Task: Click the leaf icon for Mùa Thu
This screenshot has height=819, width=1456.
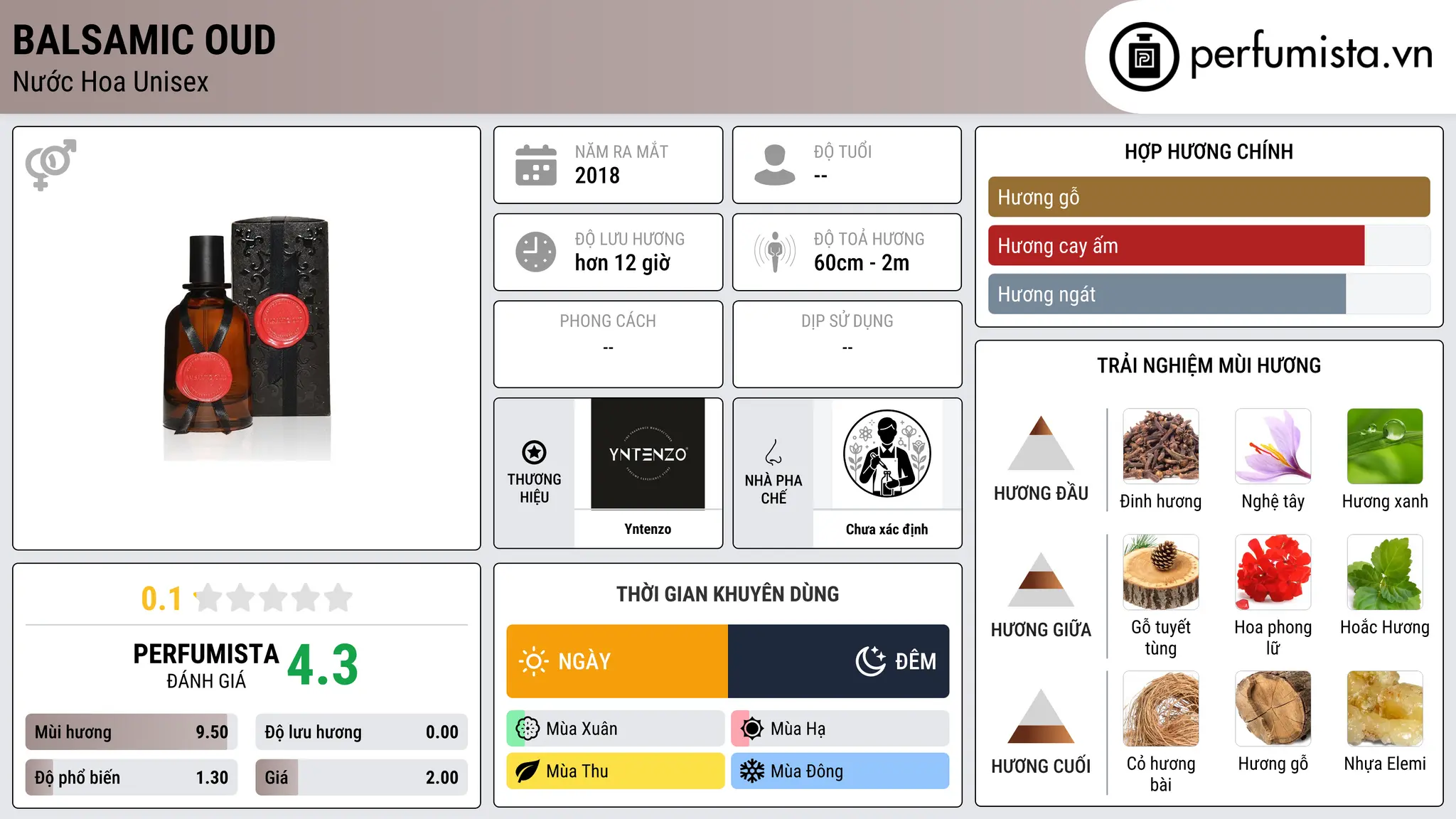Action: pos(528,771)
